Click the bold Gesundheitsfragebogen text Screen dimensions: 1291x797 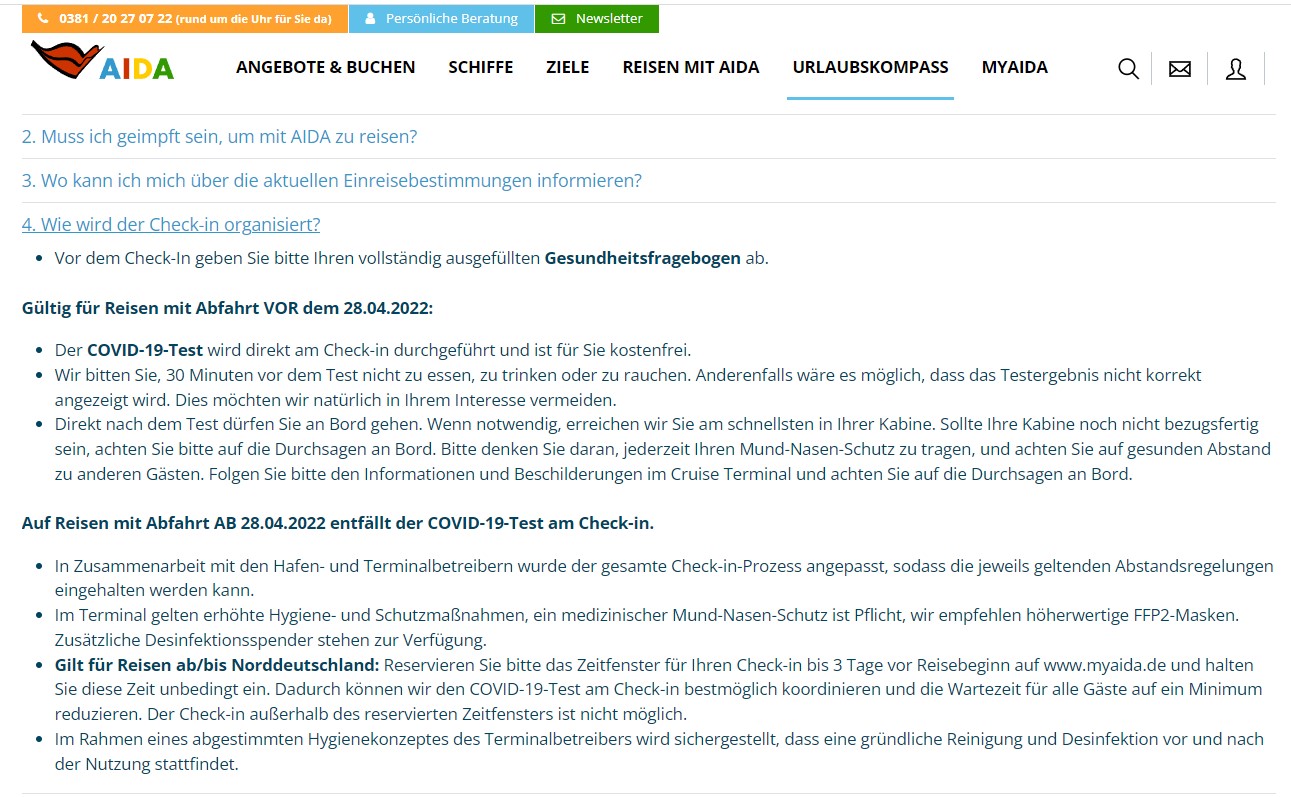pos(642,258)
